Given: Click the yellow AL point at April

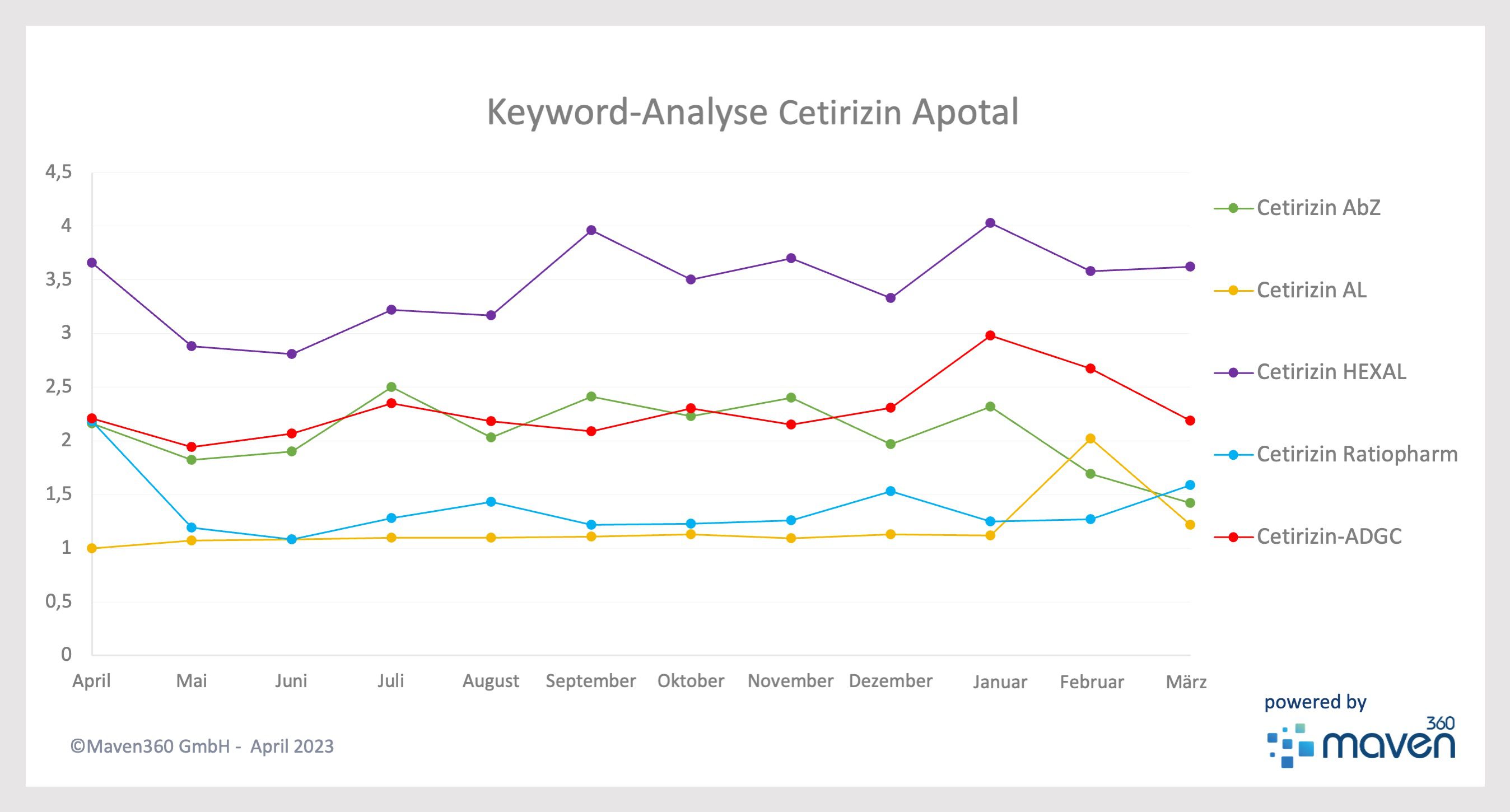Looking at the screenshot, I should coord(91,548).
